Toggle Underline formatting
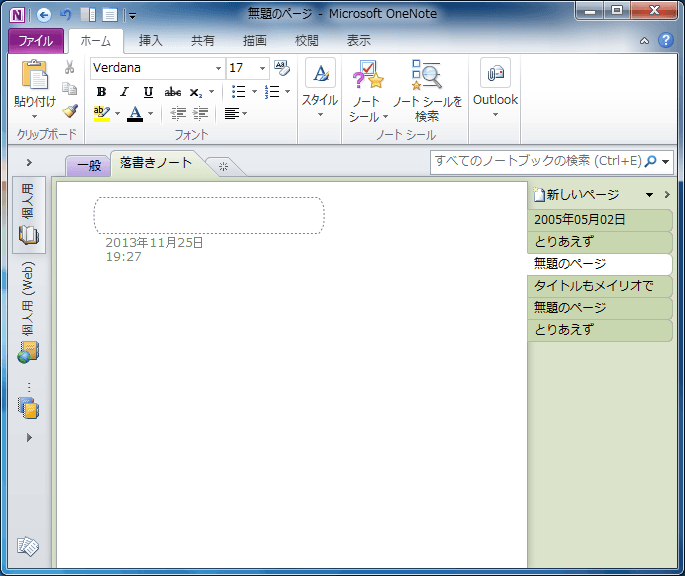Viewport: 685px width, 576px height. tap(149, 92)
